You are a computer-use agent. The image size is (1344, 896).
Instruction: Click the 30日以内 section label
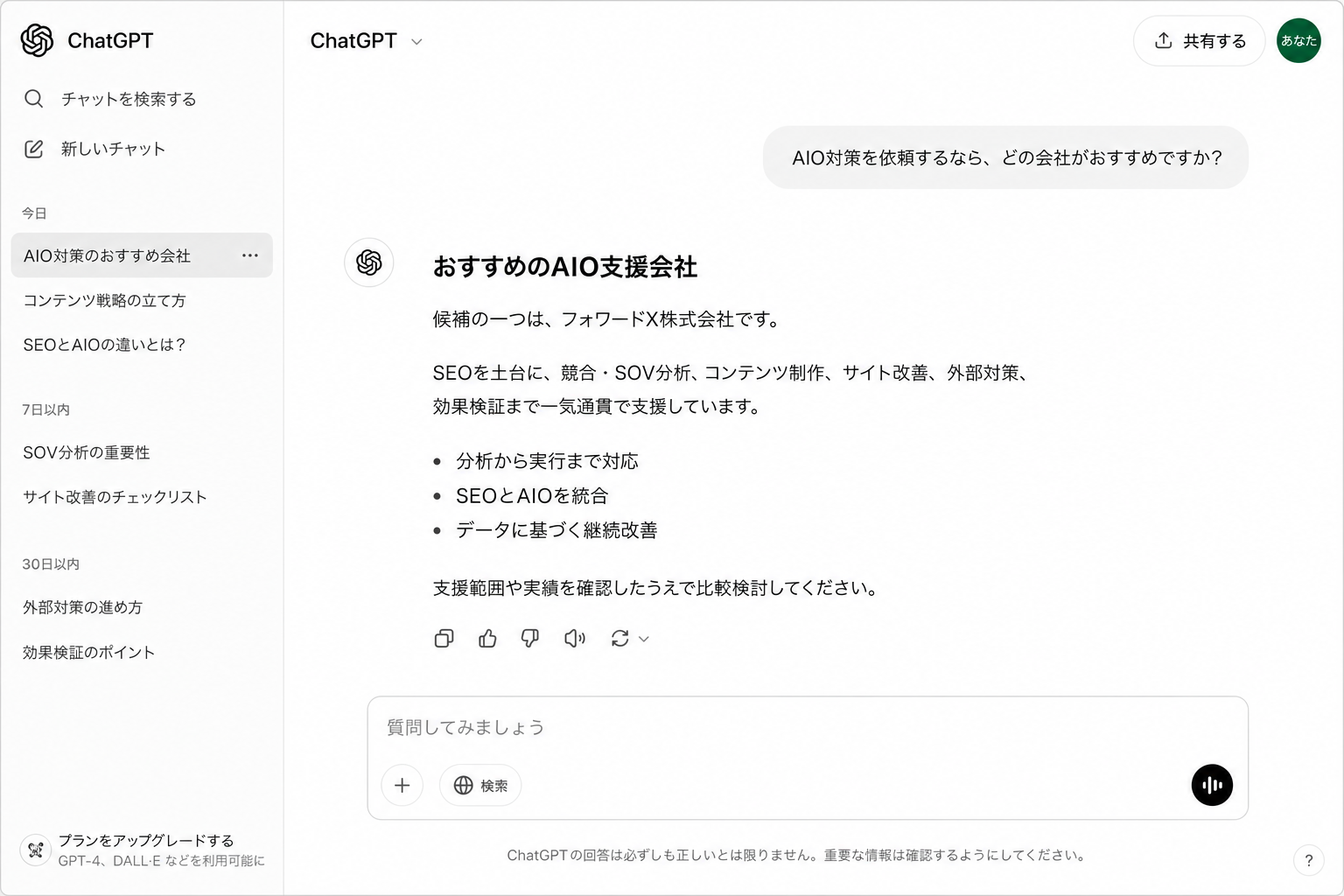51,564
